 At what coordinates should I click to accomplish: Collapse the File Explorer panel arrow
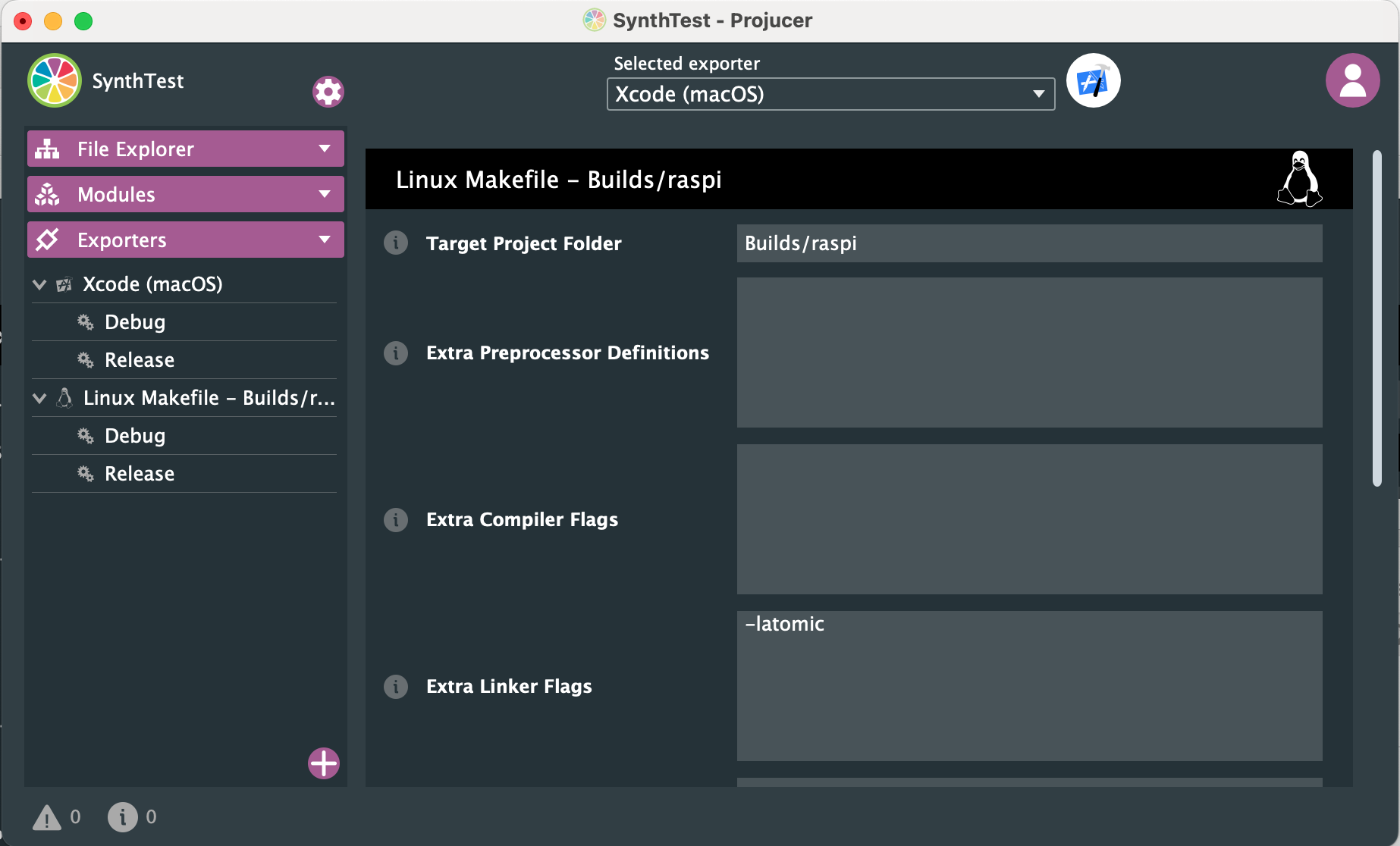pyautogui.click(x=325, y=149)
